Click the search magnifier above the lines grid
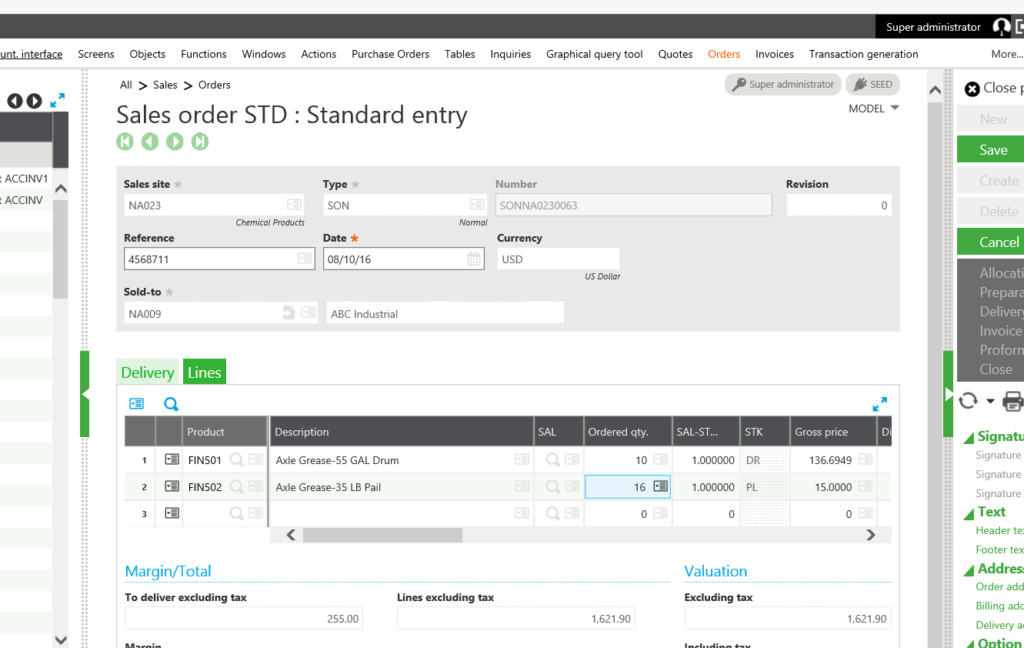This screenshot has height=648, width=1024. (x=171, y=404)
